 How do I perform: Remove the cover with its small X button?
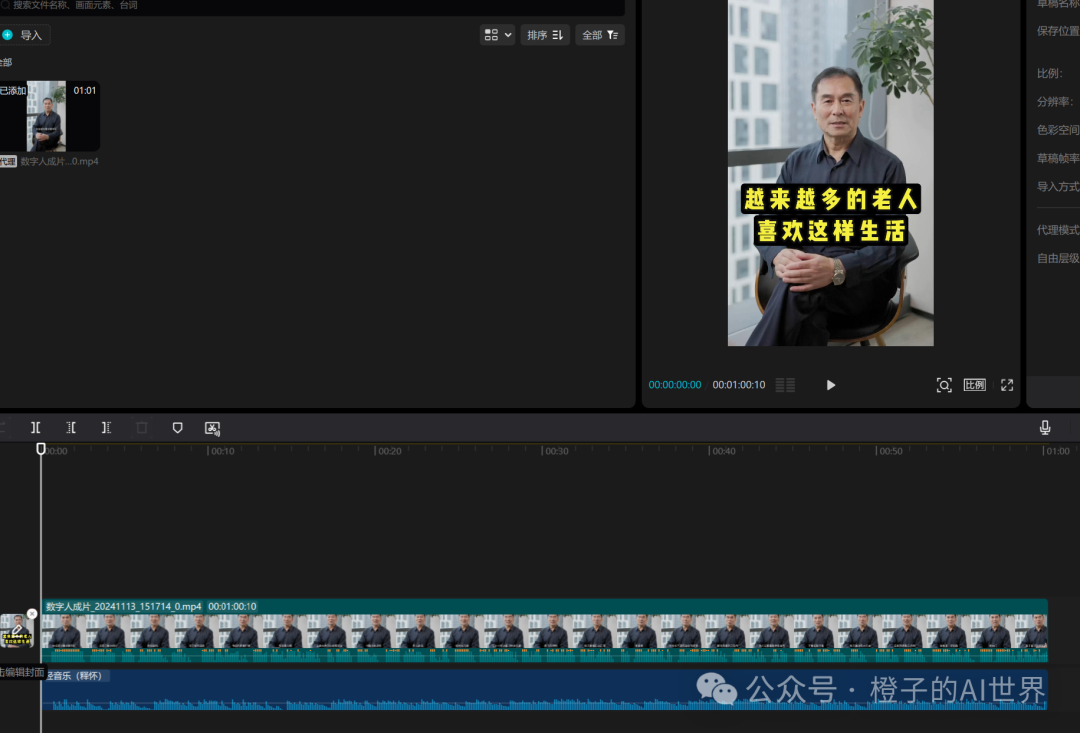coord(32,614)
